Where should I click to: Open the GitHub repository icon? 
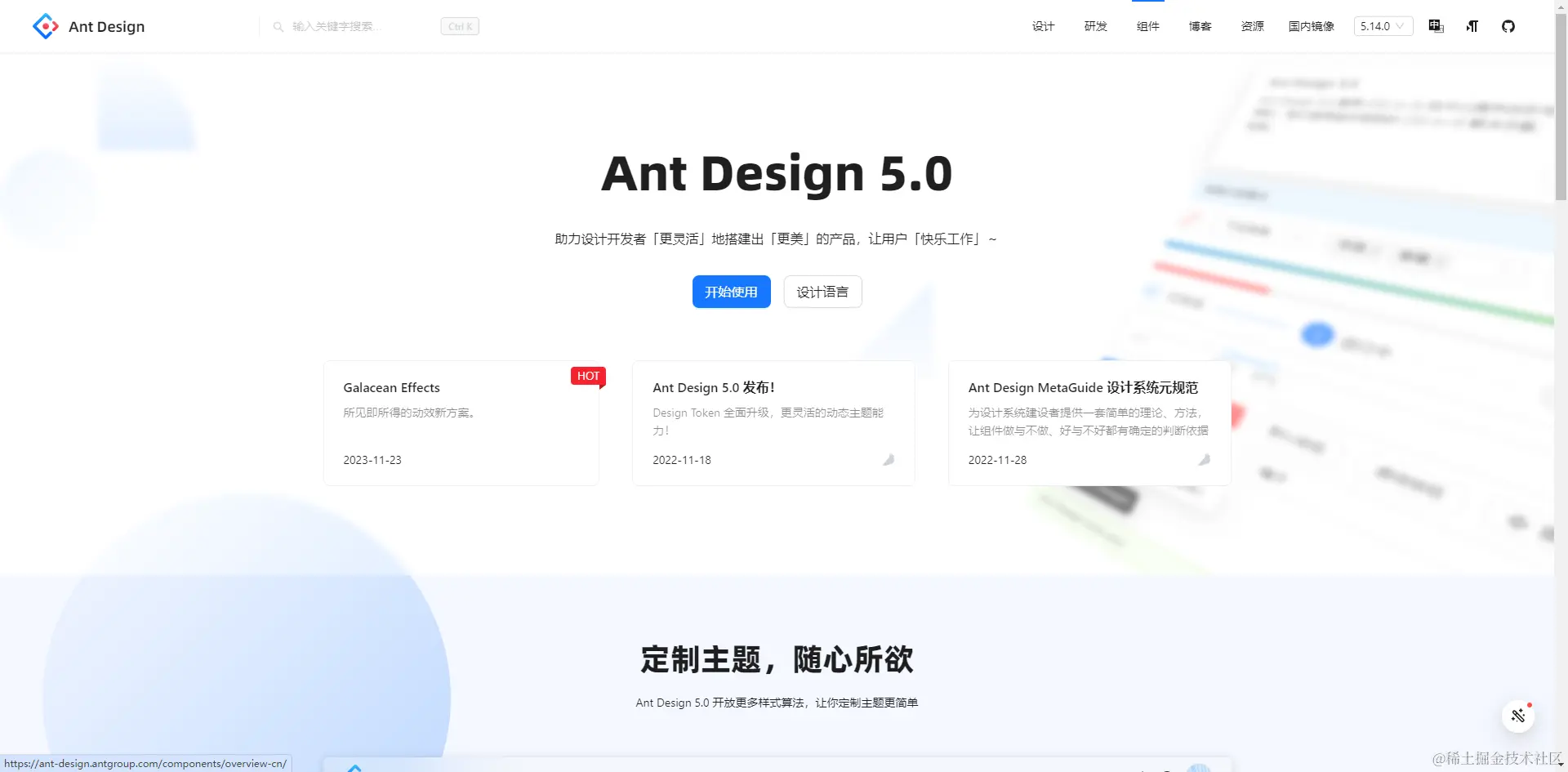click(x=1508, y=26)
